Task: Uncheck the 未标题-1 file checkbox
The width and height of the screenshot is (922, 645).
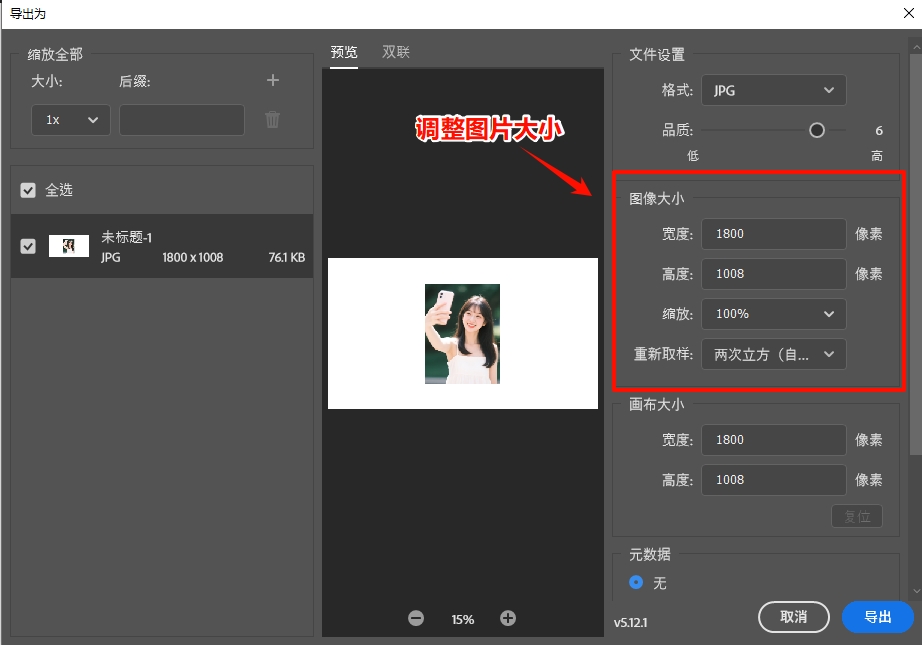Action: pos(25,246)
